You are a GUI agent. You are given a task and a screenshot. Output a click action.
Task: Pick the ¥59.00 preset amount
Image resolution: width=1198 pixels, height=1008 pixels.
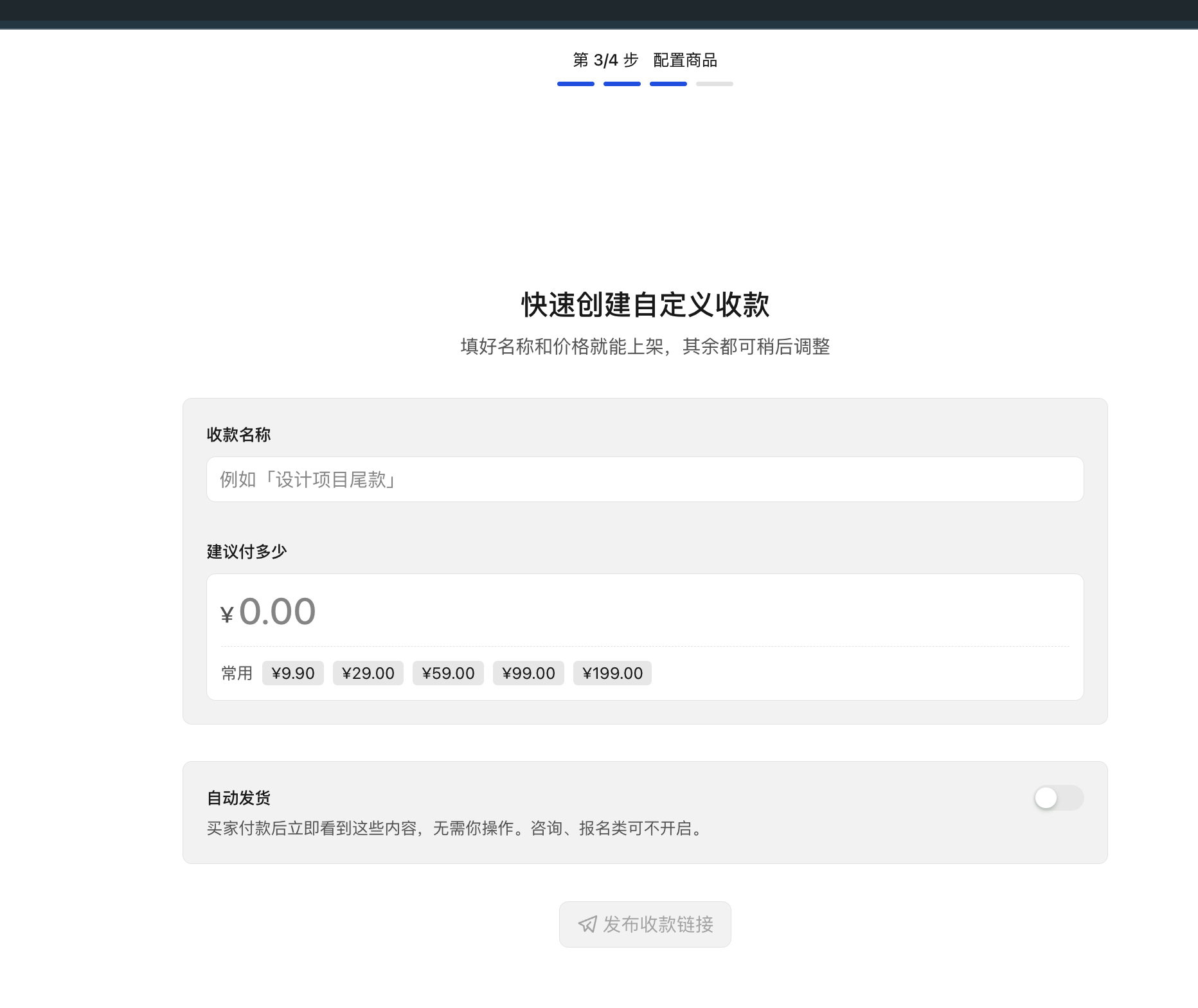coord(448,673)
